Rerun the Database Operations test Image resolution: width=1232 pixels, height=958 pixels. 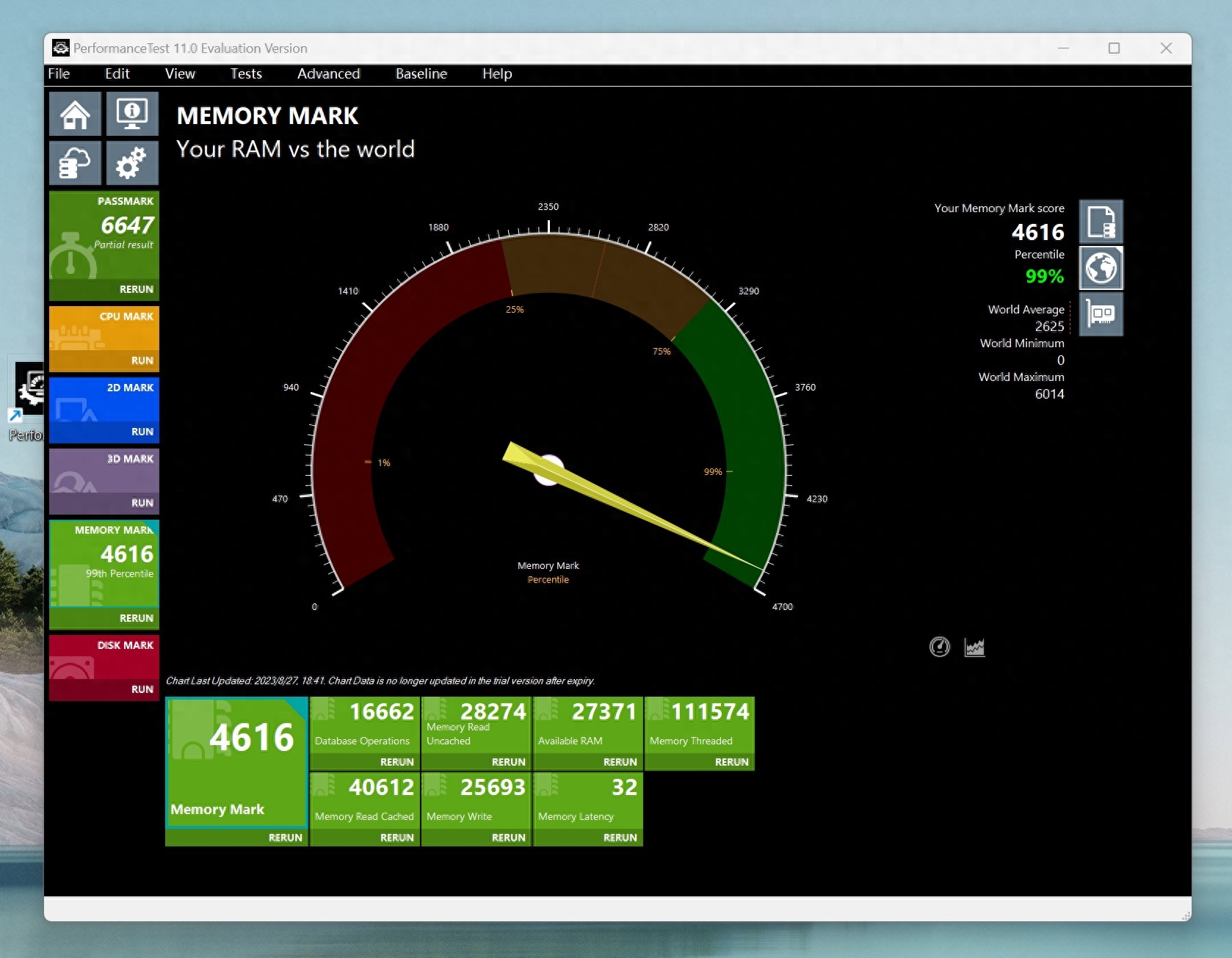pyautogui.click(x=397, y=762)
